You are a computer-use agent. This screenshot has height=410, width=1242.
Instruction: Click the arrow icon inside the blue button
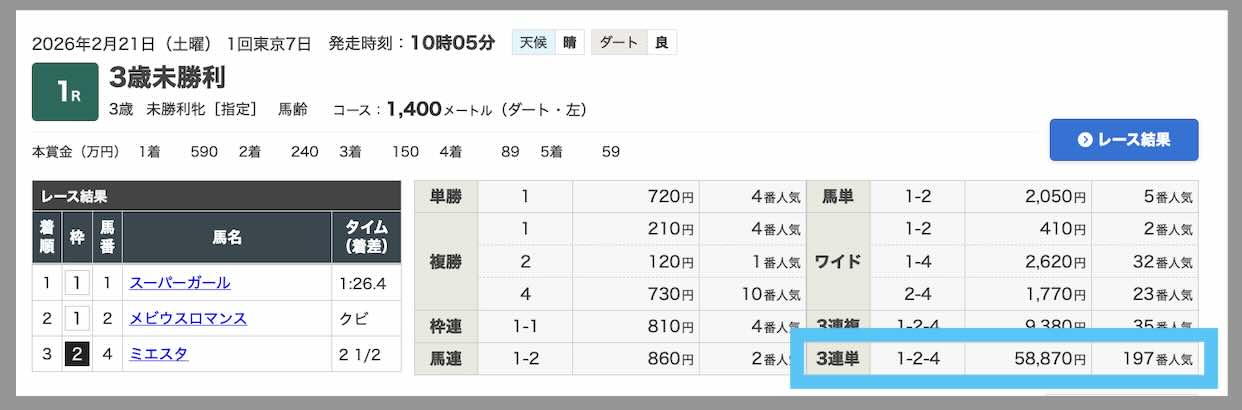click(1084, 140)
